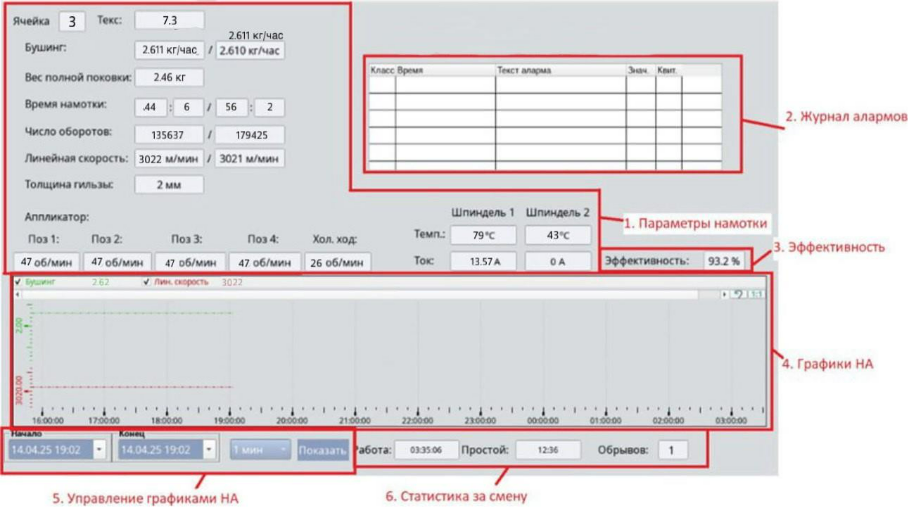This screenshot has width=909, height=507.
Task: Click Шпиндель 1 temperature field 79°C
Action: (483, 235)
